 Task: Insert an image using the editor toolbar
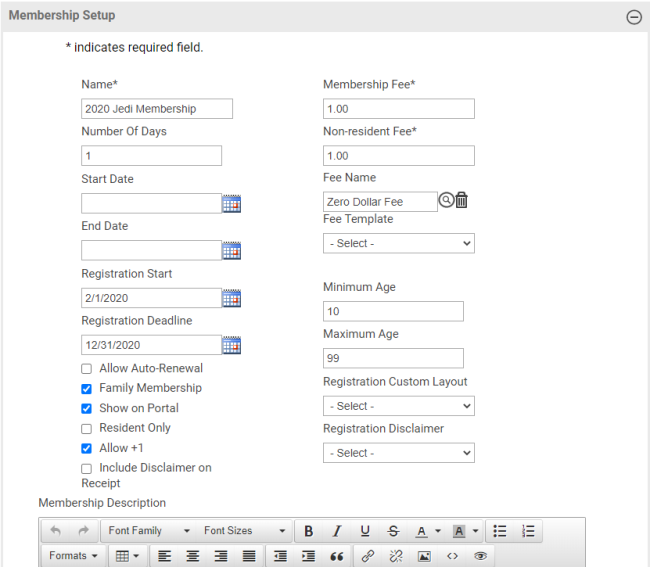point(424,556)
